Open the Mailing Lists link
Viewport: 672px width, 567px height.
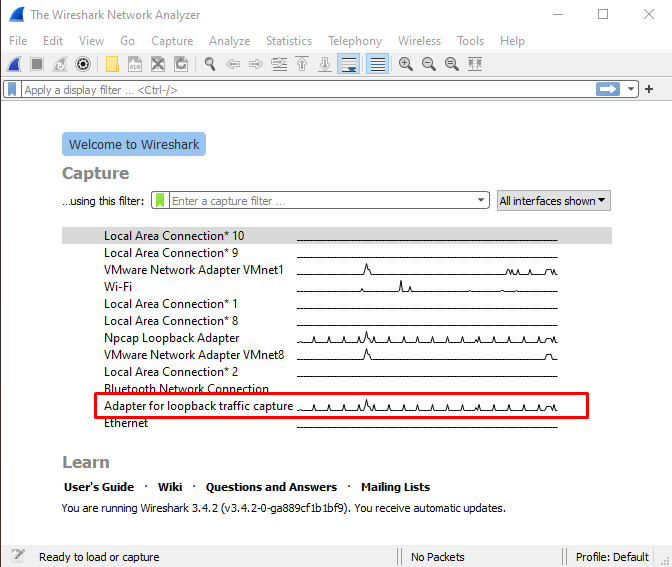point(395,487)
